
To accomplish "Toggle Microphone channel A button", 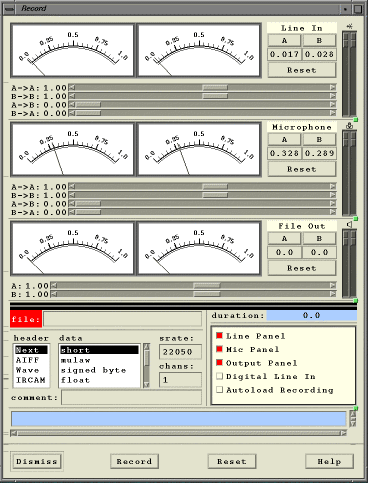I will [284, 139].
